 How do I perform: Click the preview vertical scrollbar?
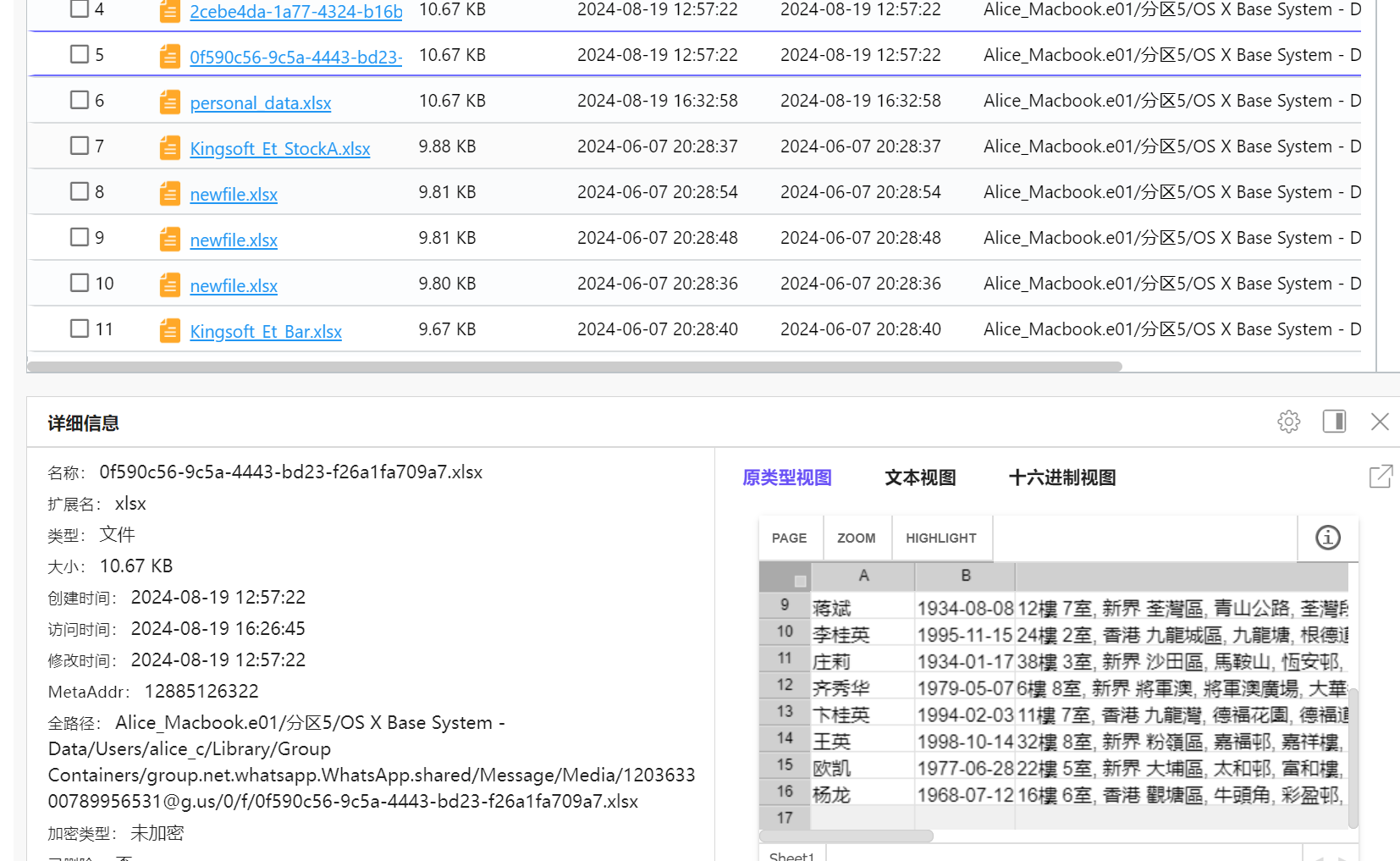[x=1353, y=758]
